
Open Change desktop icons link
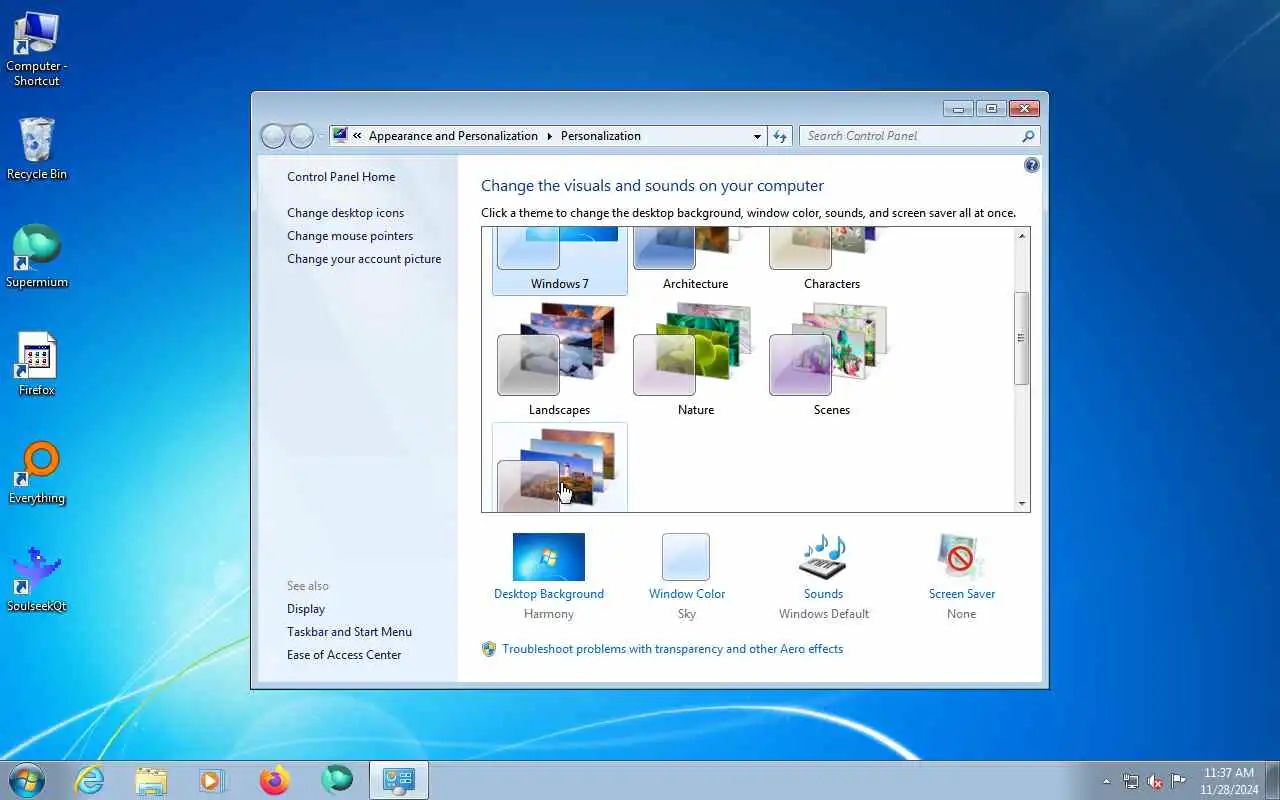point(346,213)
